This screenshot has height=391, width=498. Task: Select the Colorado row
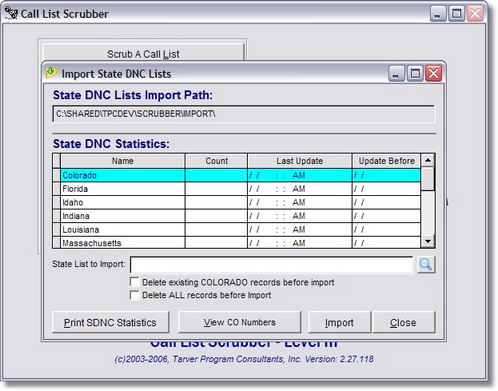(237, 175)
